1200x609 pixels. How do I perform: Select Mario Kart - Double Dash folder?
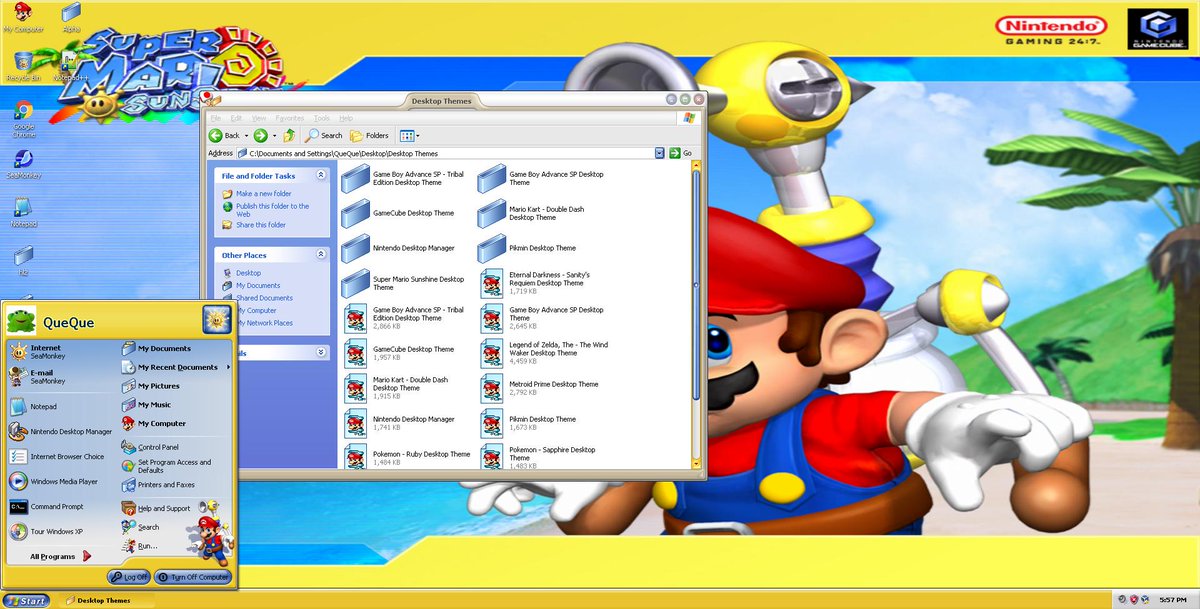click(x=533, y=213)
